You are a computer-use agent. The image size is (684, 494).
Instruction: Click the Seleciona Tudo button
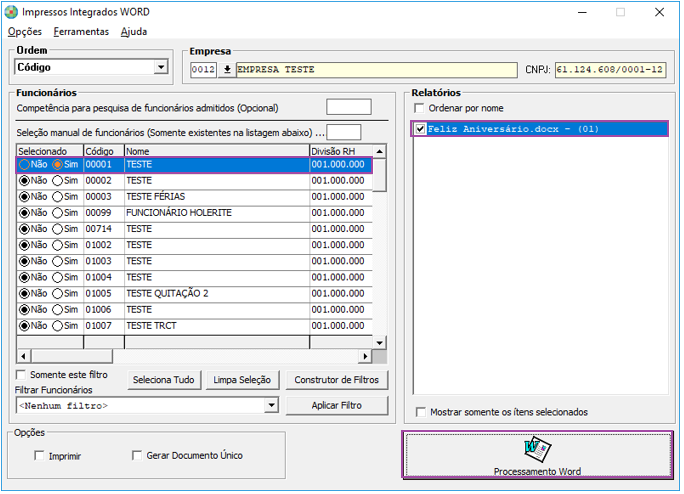tap(164, 381)
